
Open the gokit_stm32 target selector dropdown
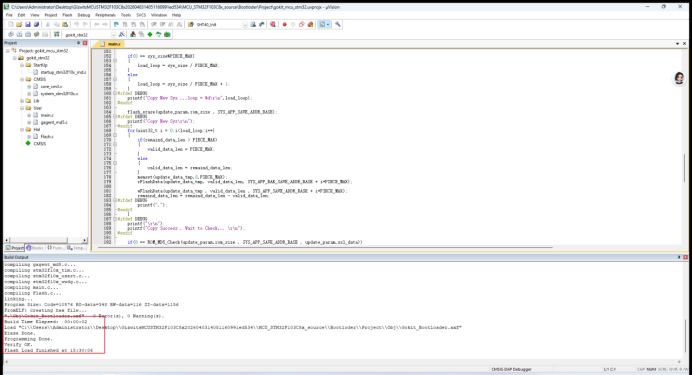coord(113,34)
